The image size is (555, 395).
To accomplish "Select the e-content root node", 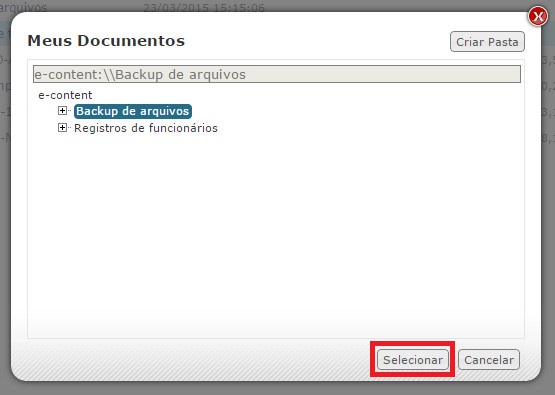I will click(x=65, y=95).
